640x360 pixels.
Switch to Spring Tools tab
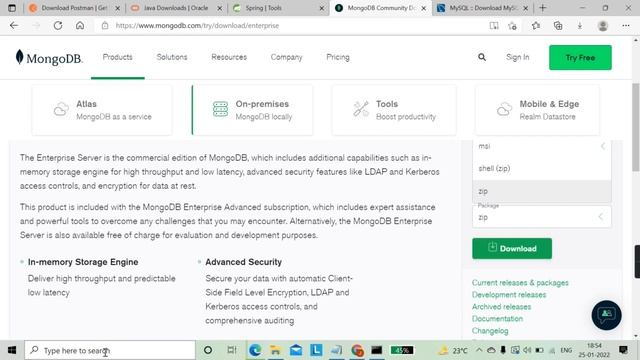pos(278,8)
